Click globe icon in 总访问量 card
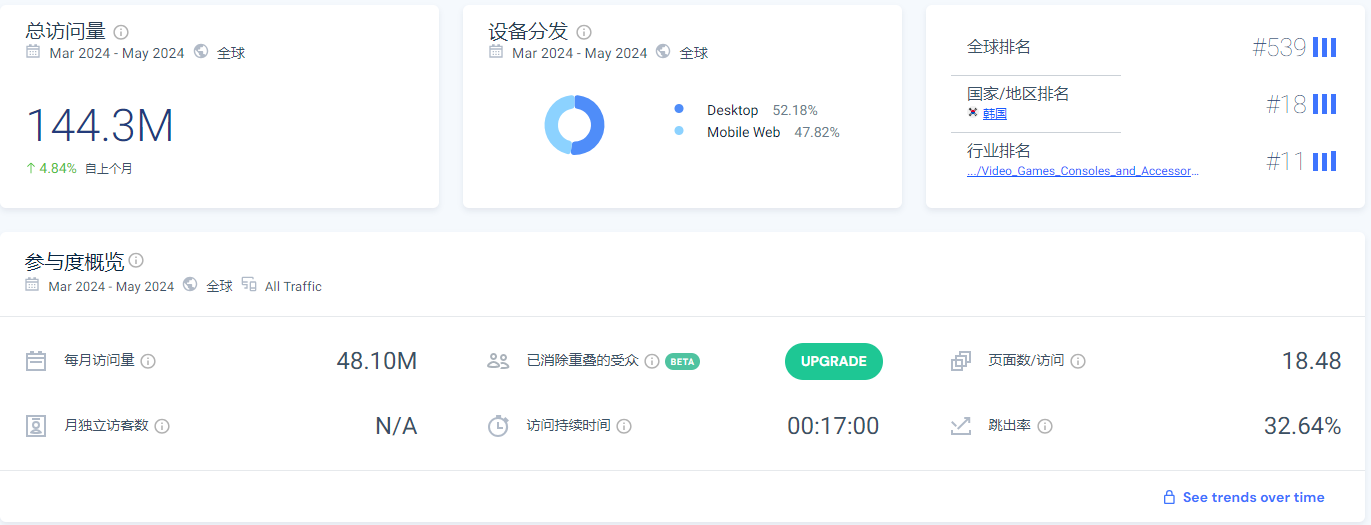This screenshot has width=1371, height=525. click(x=201, y=52)
